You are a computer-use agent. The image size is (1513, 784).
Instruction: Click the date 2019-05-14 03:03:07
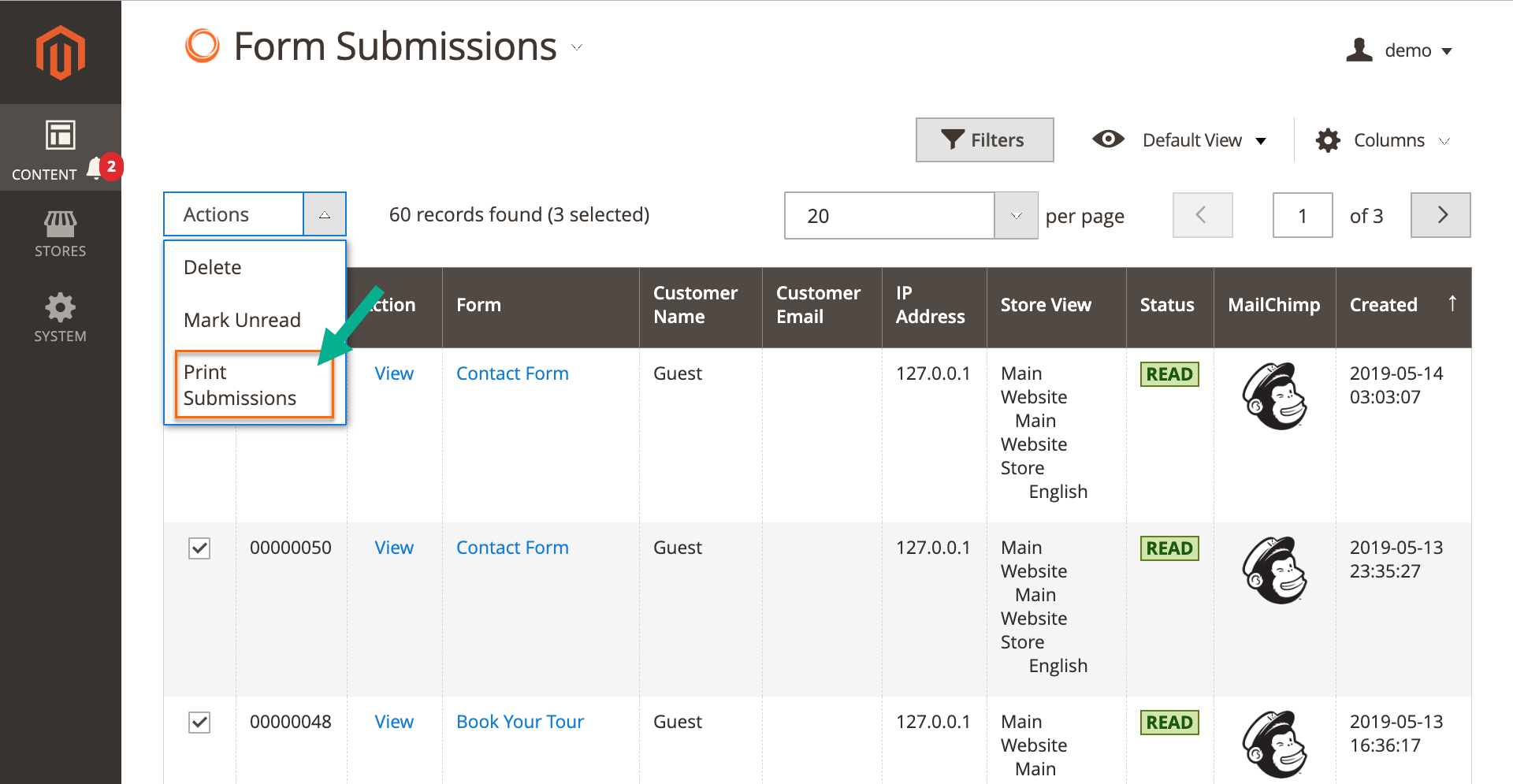1396,385
